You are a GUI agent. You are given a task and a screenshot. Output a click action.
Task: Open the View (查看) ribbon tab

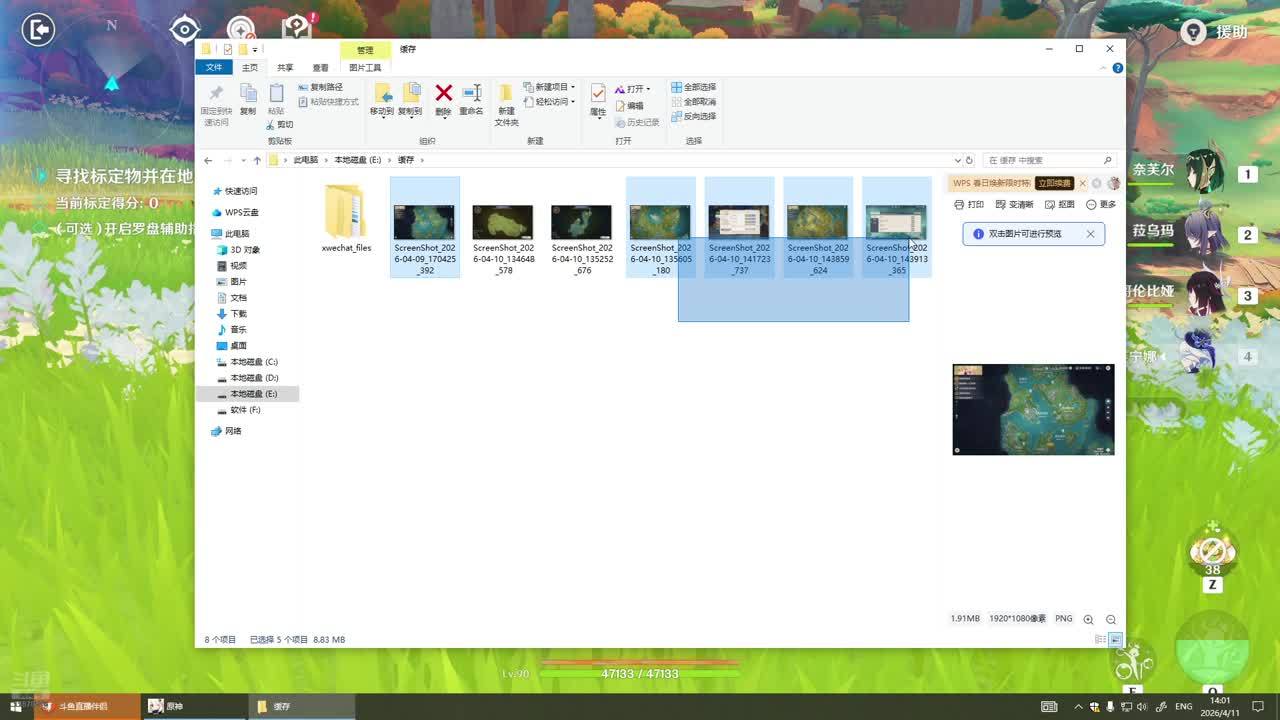320,68
